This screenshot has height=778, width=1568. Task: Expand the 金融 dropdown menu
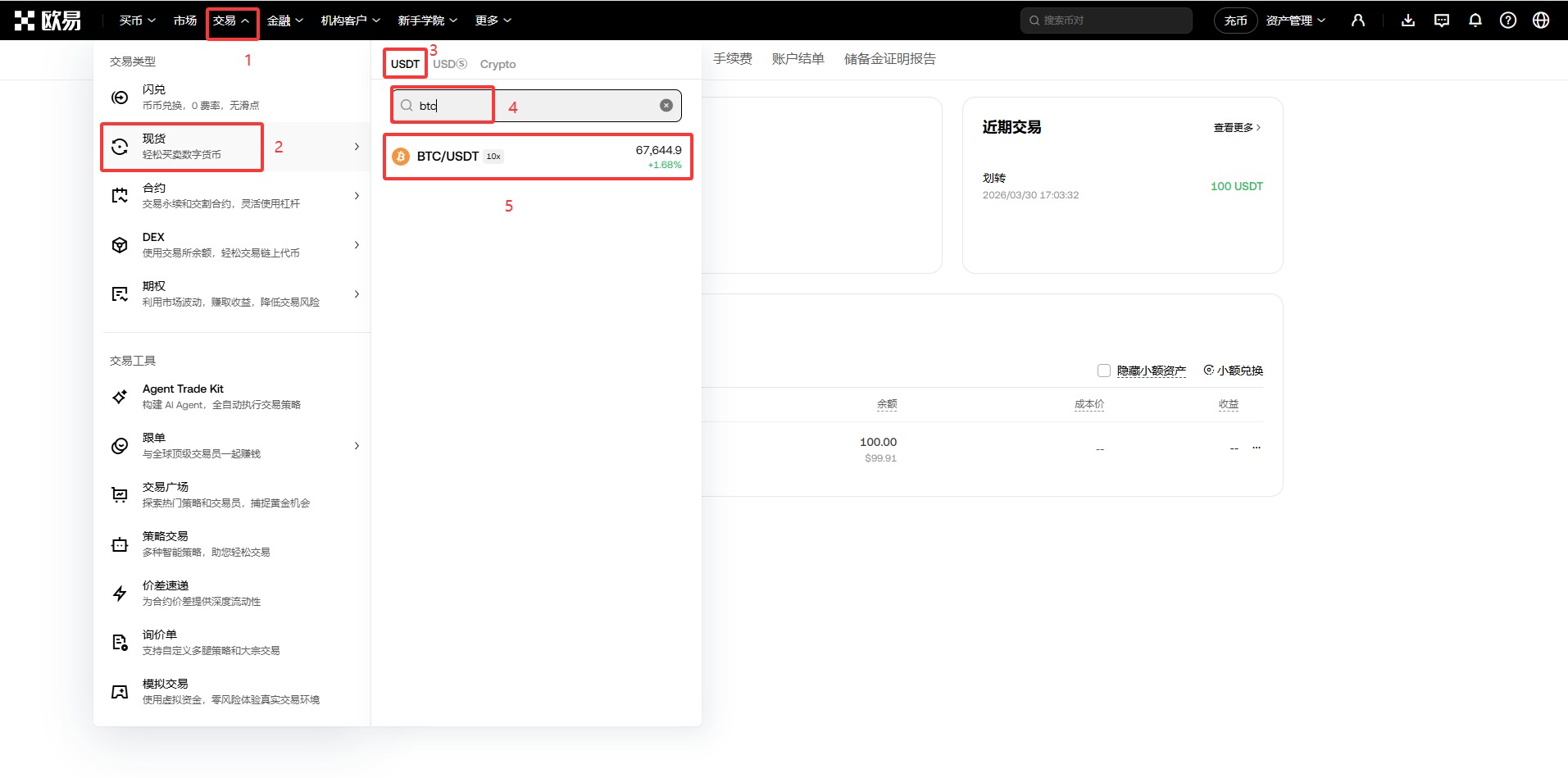[285, 20]
